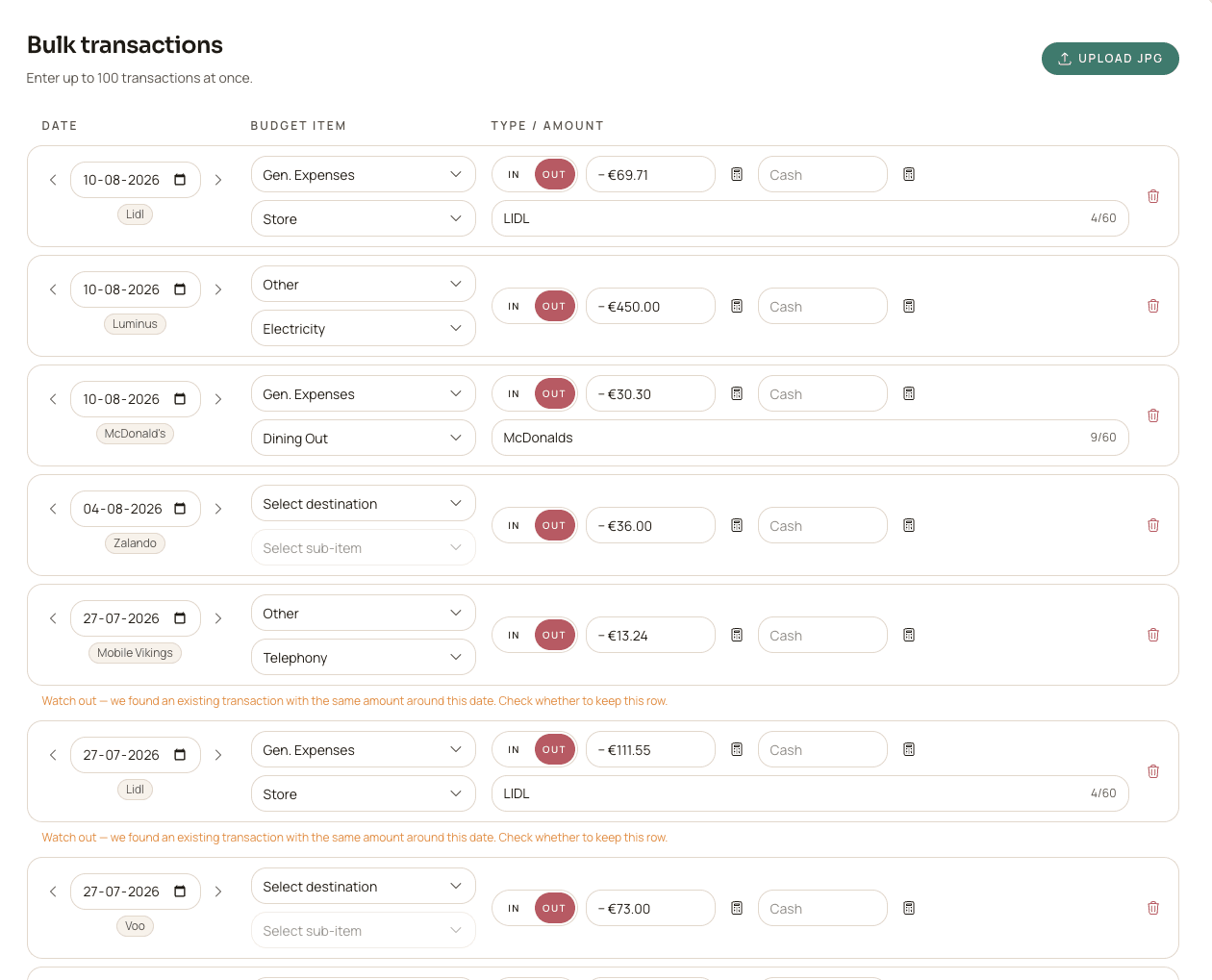
Task: Delete the €450.00 Luminus transaction row
Action: point(1153,306)
